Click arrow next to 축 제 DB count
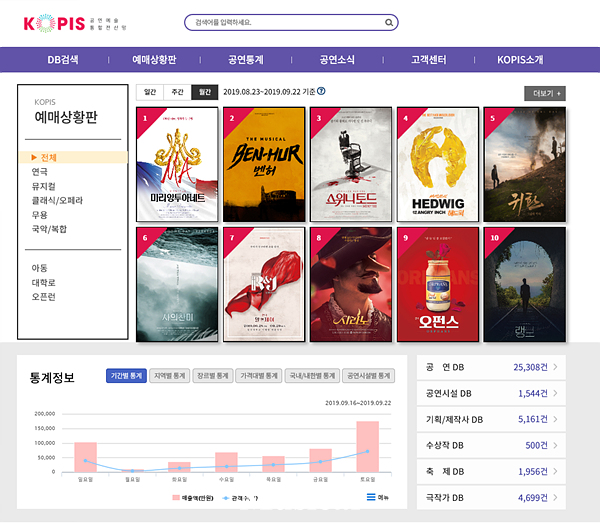600x523 pixels. click(x=555, y=471)
